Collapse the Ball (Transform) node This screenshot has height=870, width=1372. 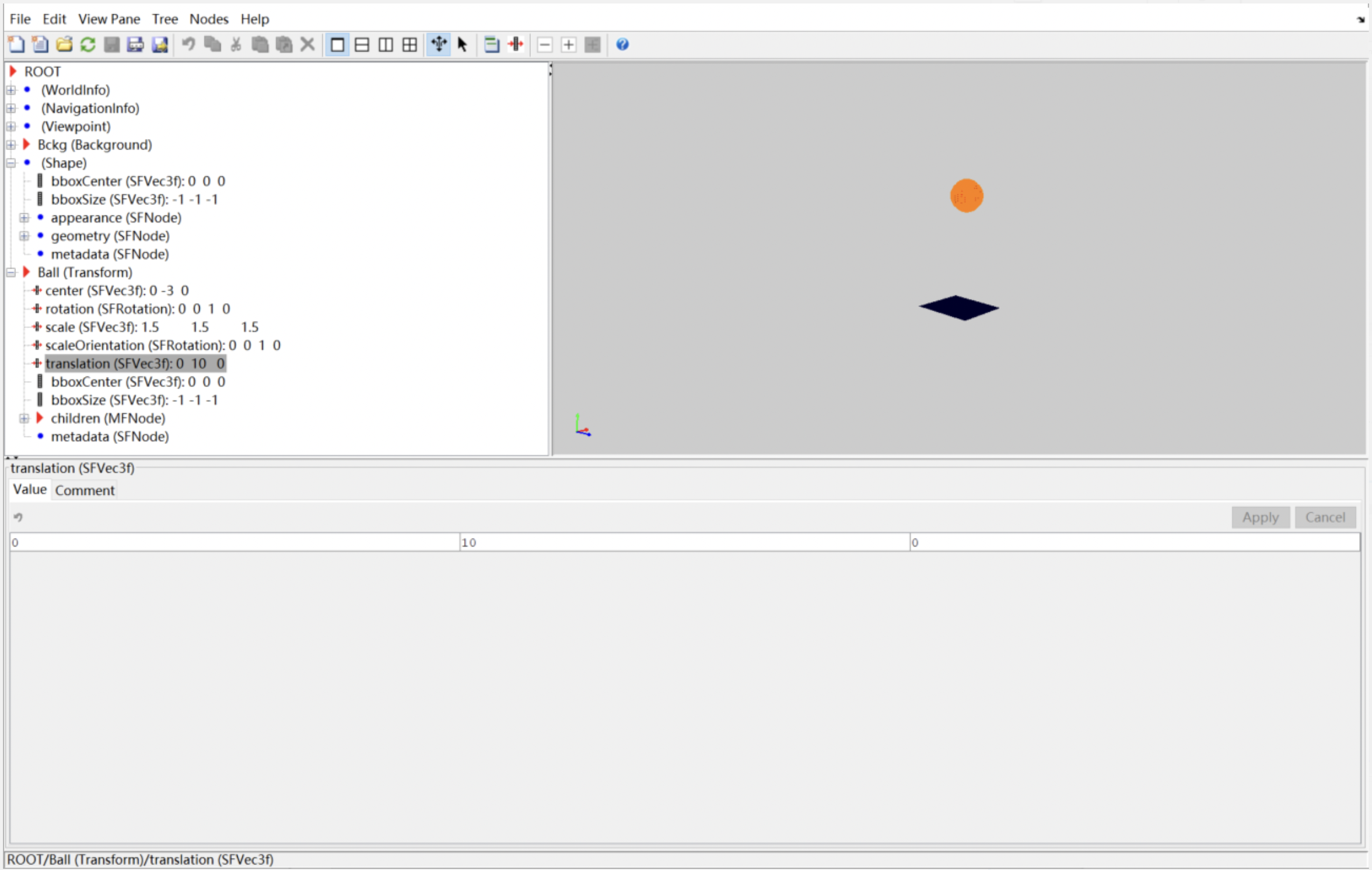tap(11, 272)
